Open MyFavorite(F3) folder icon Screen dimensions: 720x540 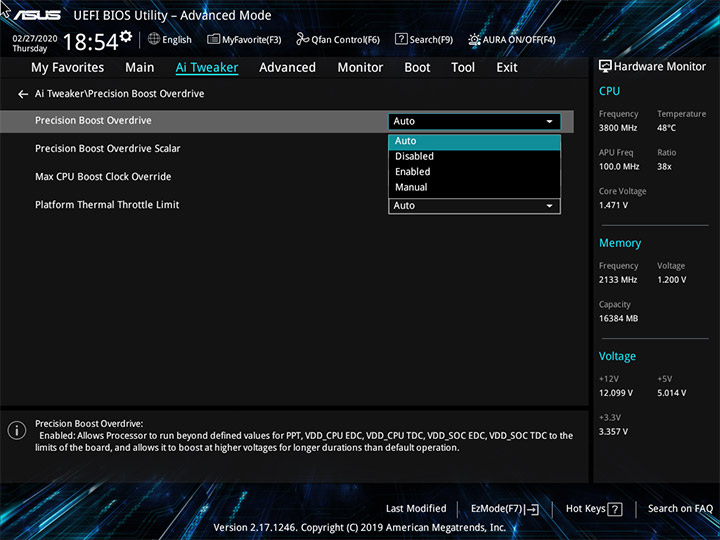[x=213, y=39]
